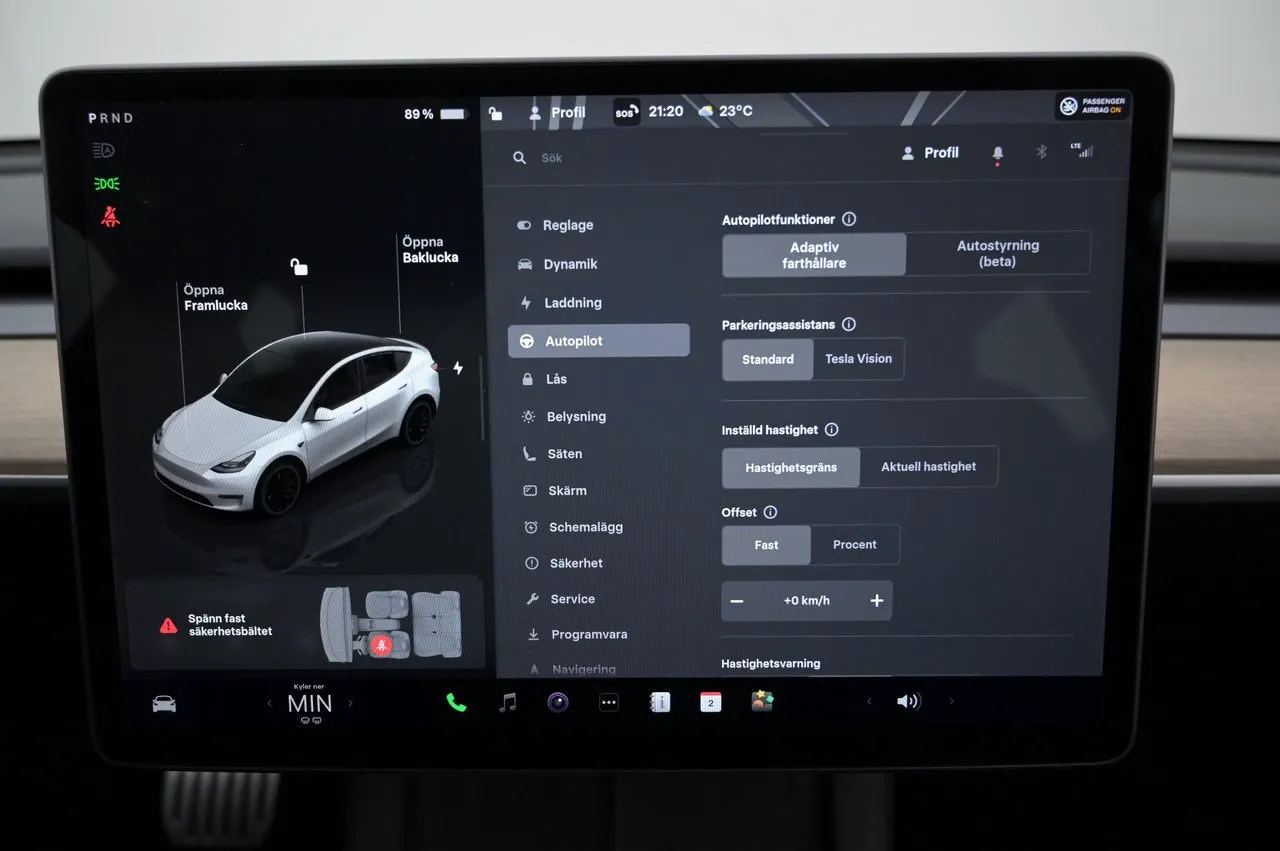Increase speed offset with plus button
The width and height of the screenshot is (1280, 851).
point(877,601)
